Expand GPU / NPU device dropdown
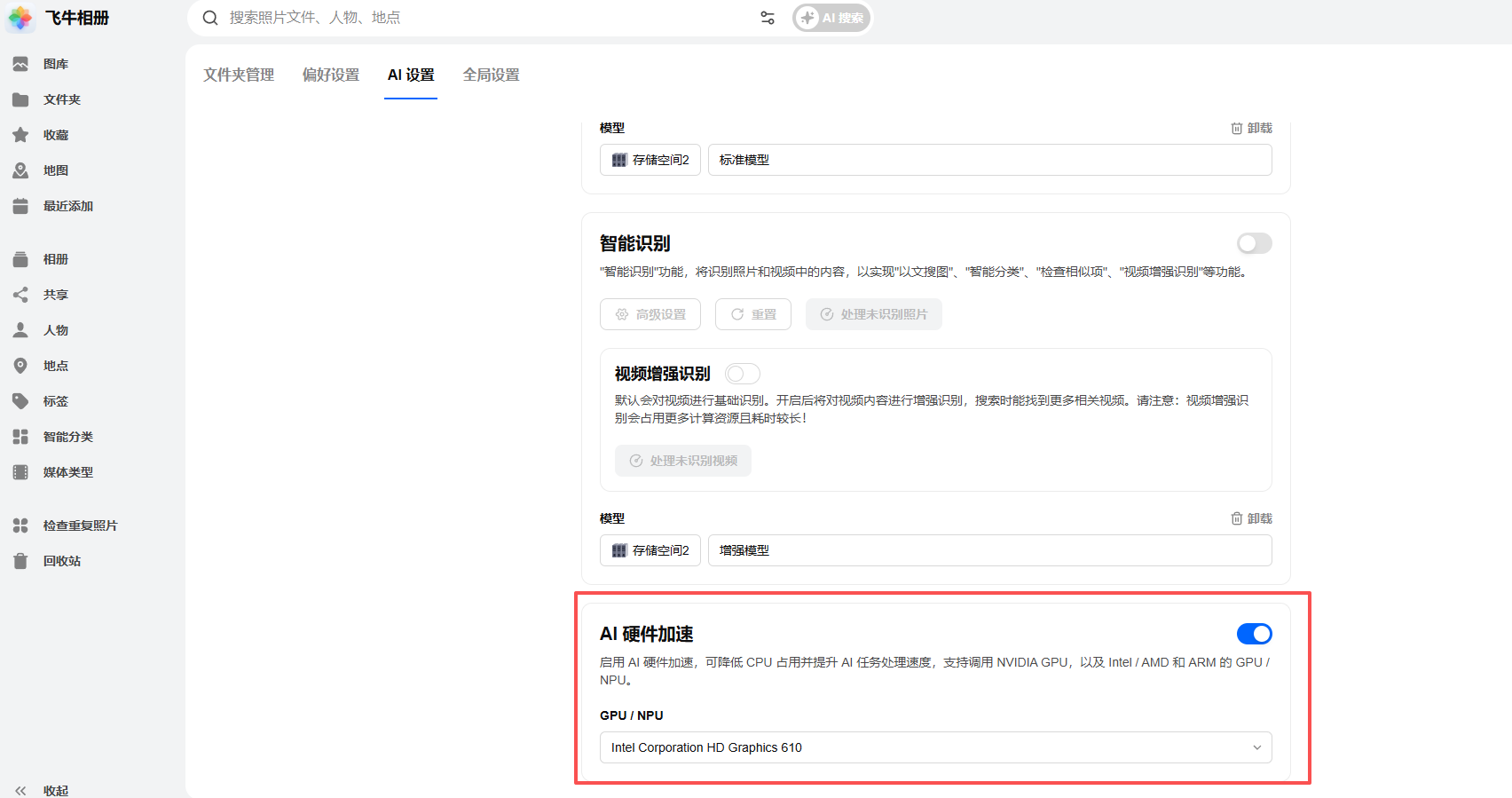 [935, 747]
